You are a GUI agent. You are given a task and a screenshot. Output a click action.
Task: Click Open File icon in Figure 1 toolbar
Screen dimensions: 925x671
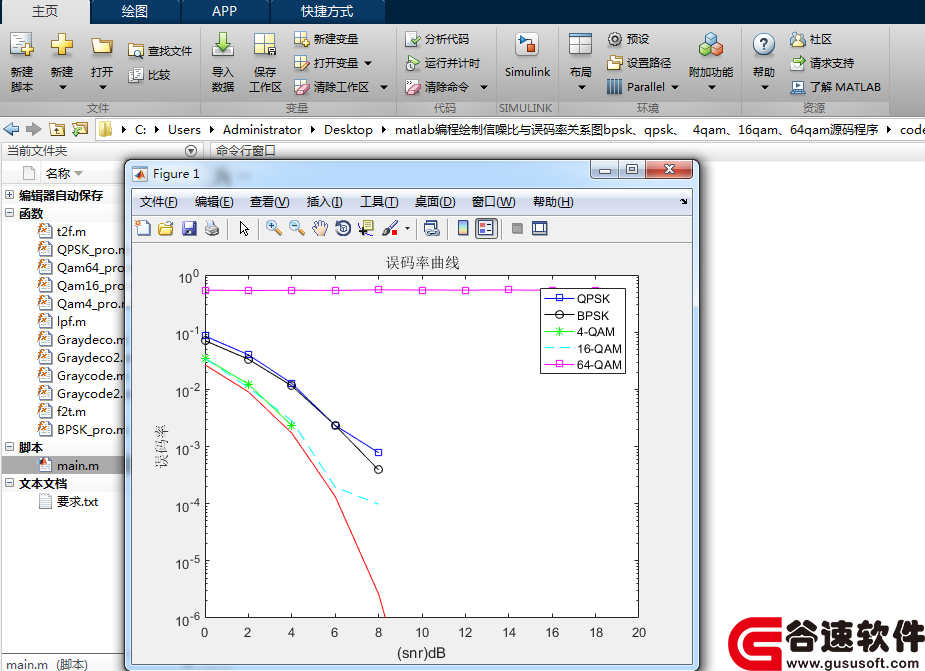(x=166, y=228)
